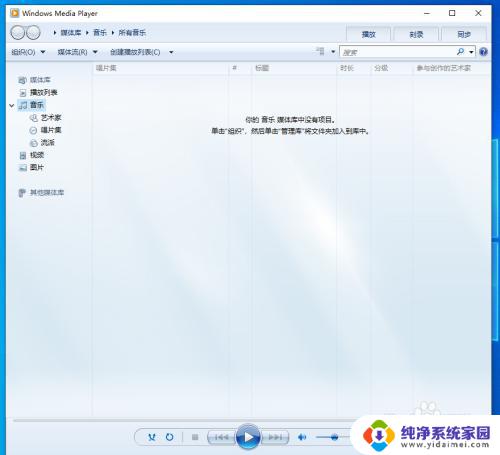Image resolution: width=500 pixels, height=455 pixels.
Task: Open breadcrumb arrow before 音乐
Action: click(87, 33)
